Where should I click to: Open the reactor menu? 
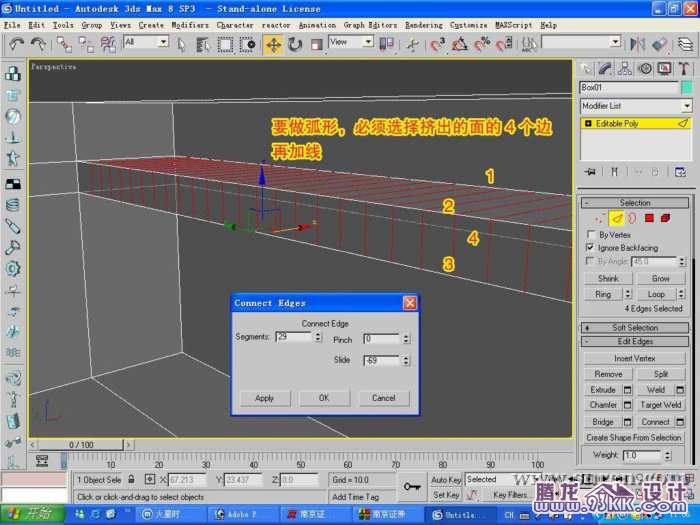point(275,25)
